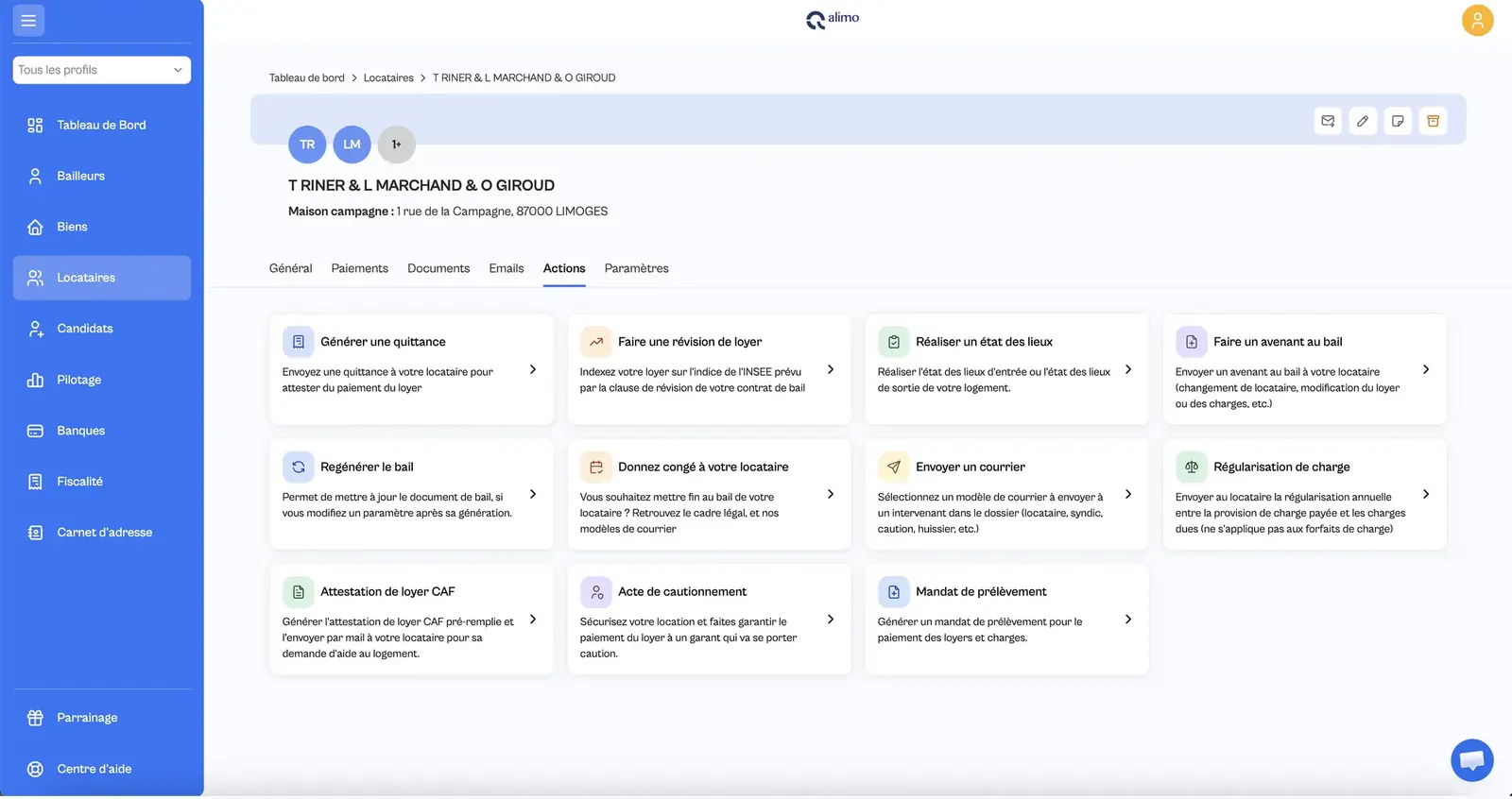Screen dimensions: 1512x799
Task: Switch to the Général tab
Action: coord(290,268)
